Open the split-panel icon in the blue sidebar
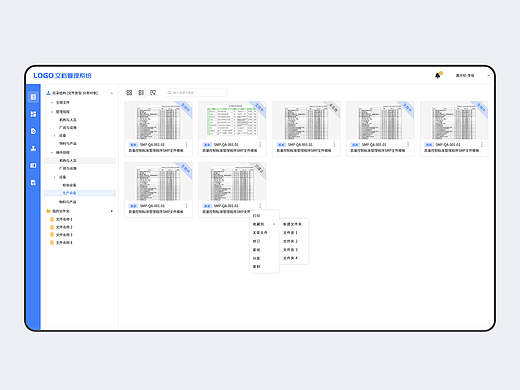Viewport: 520px width, 390px height. [x=33, y=165]
